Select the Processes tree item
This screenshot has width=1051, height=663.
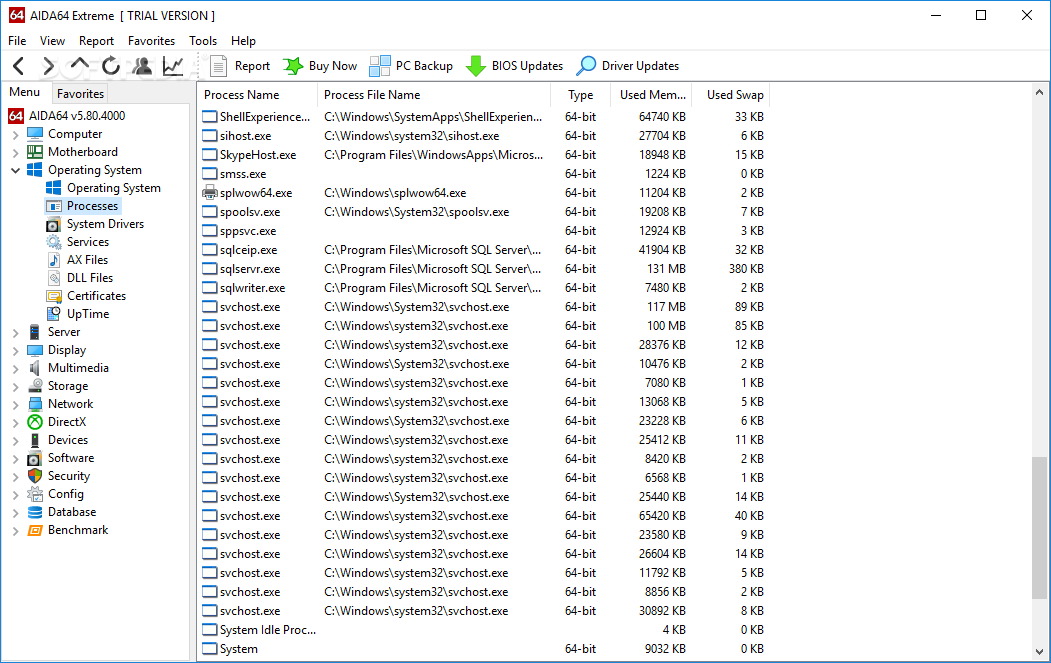pyautogui.click(x=83, y=206)
